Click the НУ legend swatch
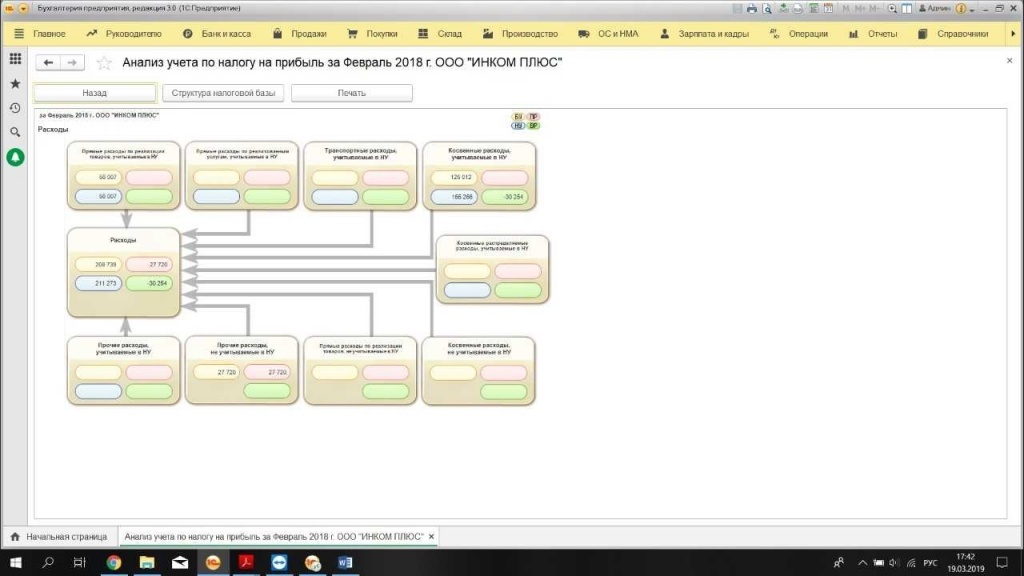This screenshot has height=576, width=1024. [518, 125]
